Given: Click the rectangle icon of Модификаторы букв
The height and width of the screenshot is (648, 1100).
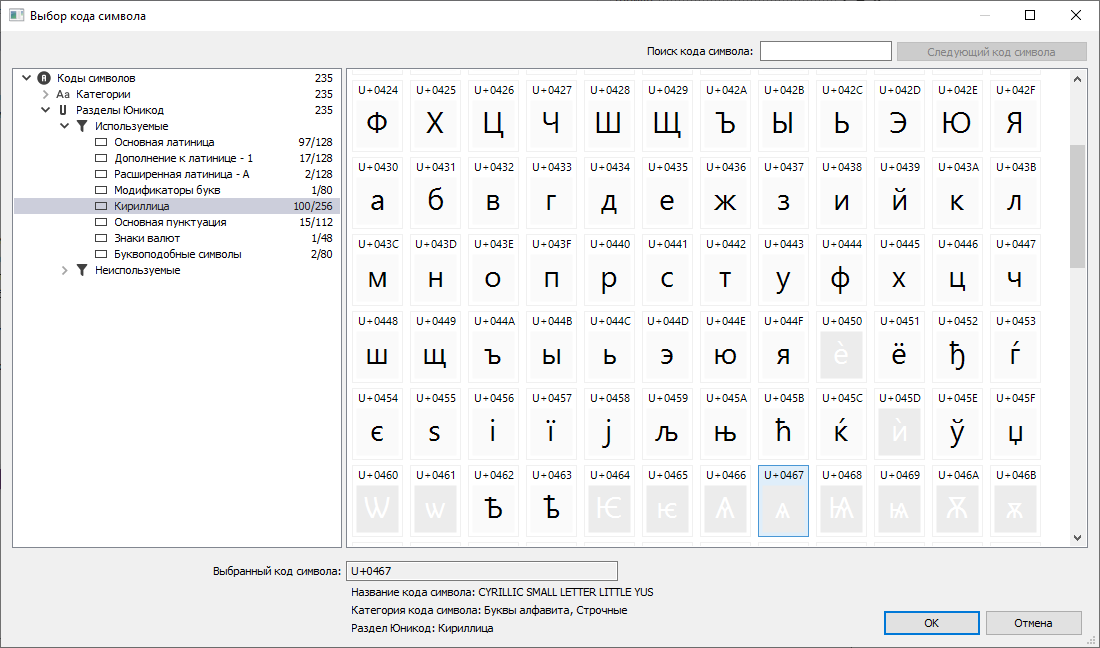Looking at the screenshot, I should (101, 190).
